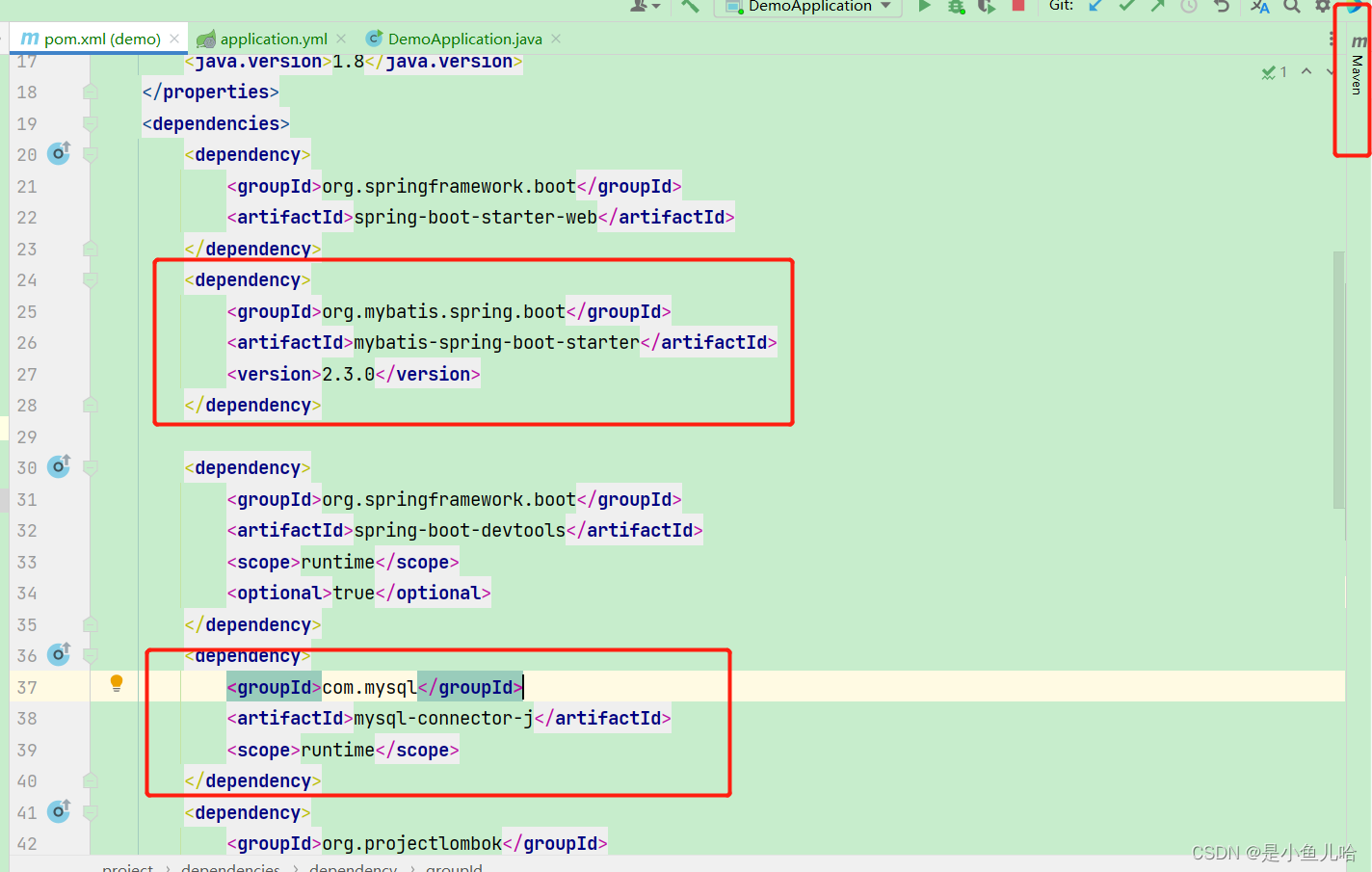Viewport: 1372px width, 872px height.
Task: Click the text mybatis-spring-boot-starter
Action: (x=497, y=342)
